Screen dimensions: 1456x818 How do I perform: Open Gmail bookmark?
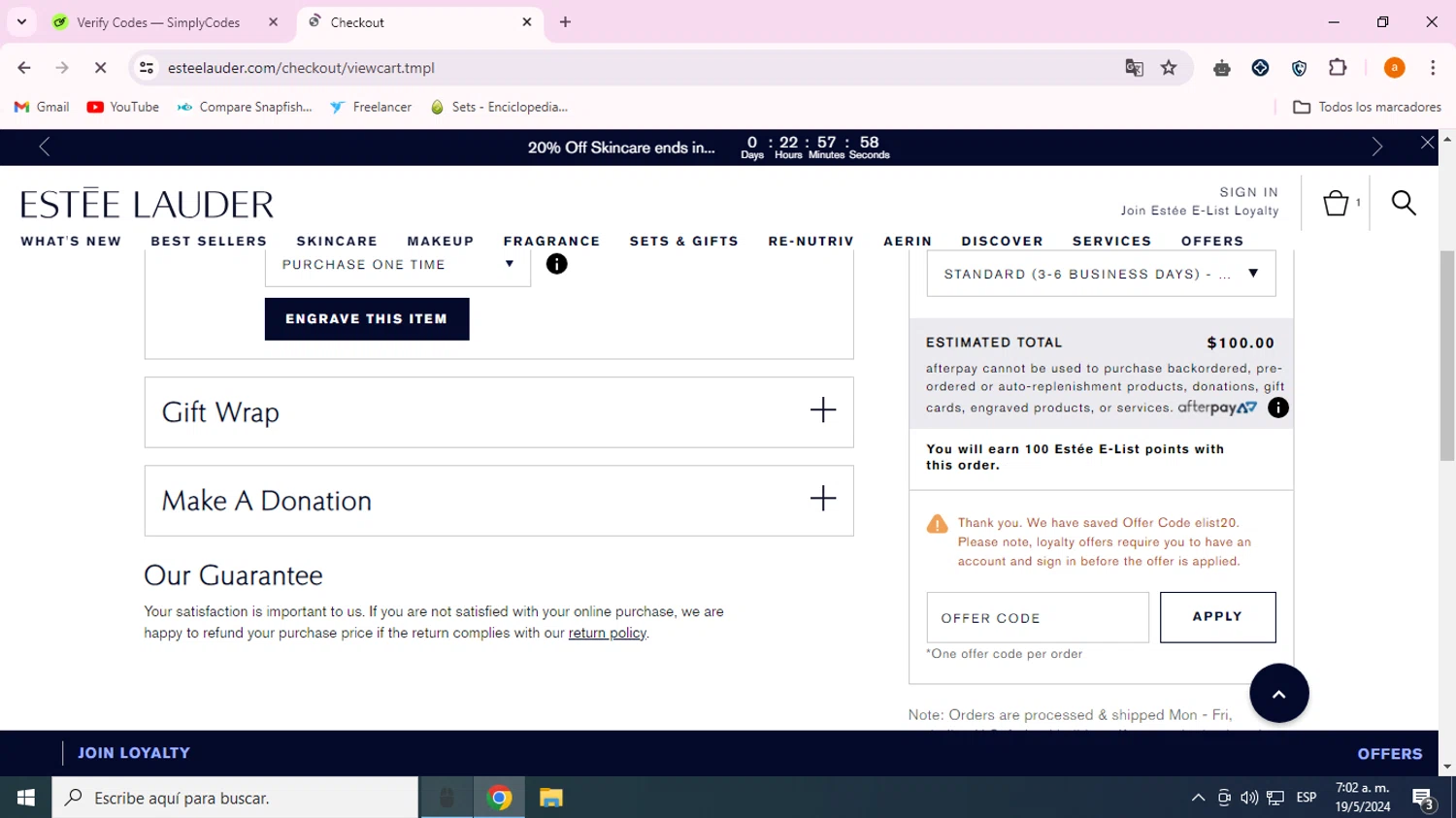coord(42,107)
